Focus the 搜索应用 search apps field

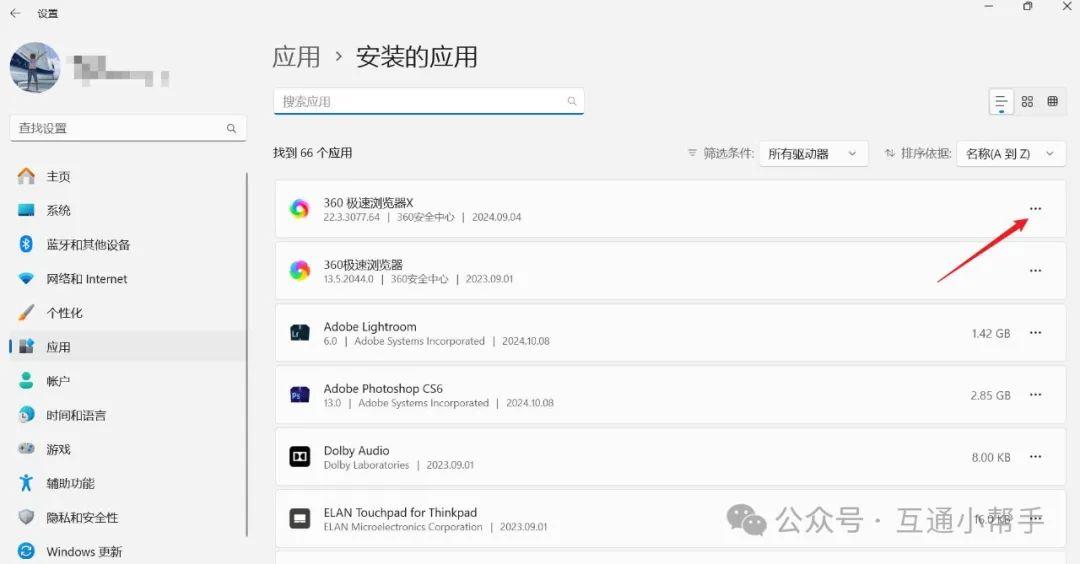click(x=428, y=101)
